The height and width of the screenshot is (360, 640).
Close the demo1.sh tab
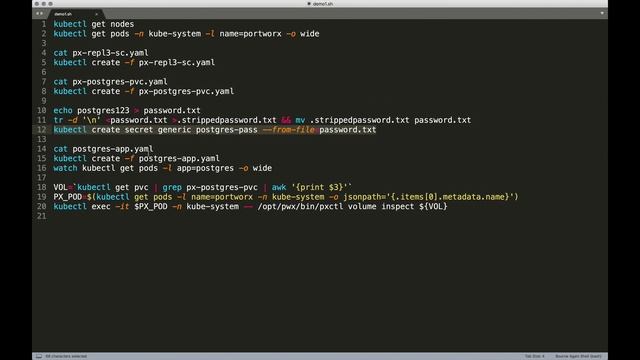96,14
